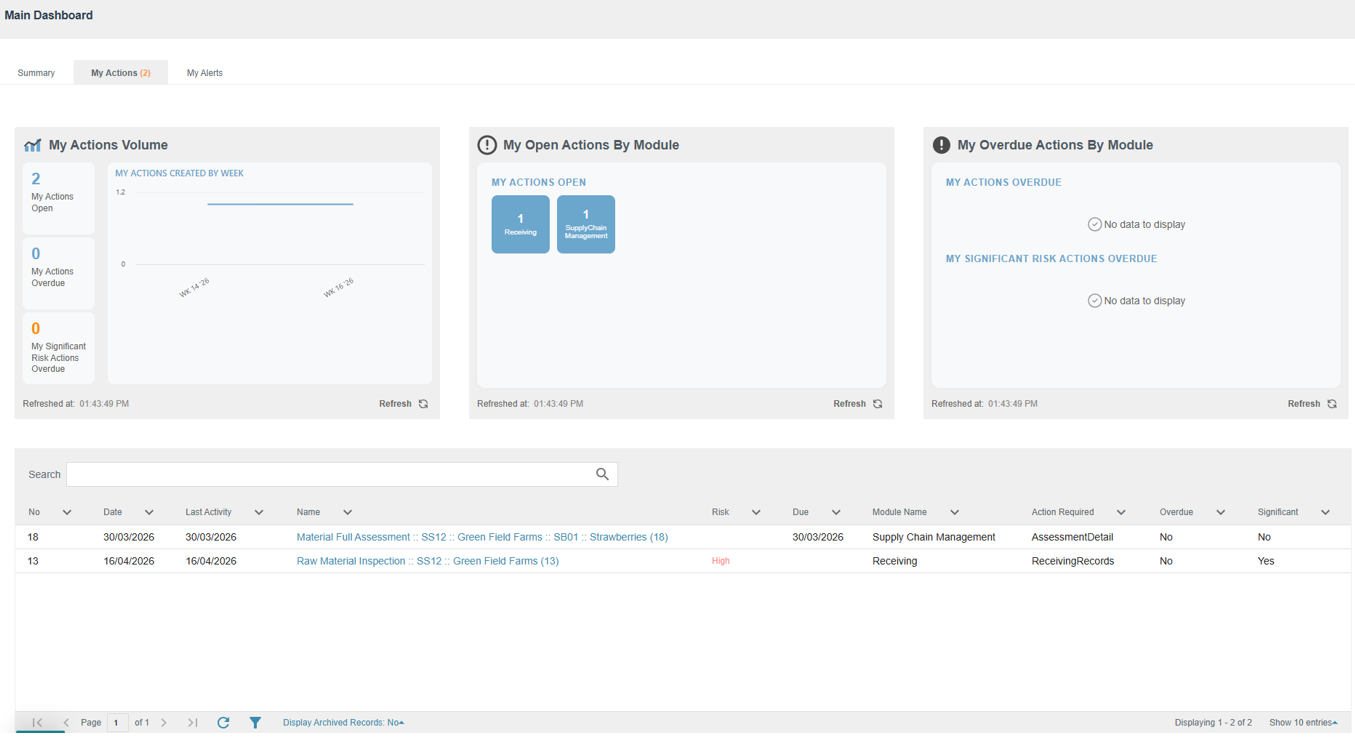Open the Due column dropdown arrow

(x=836, y=512)
